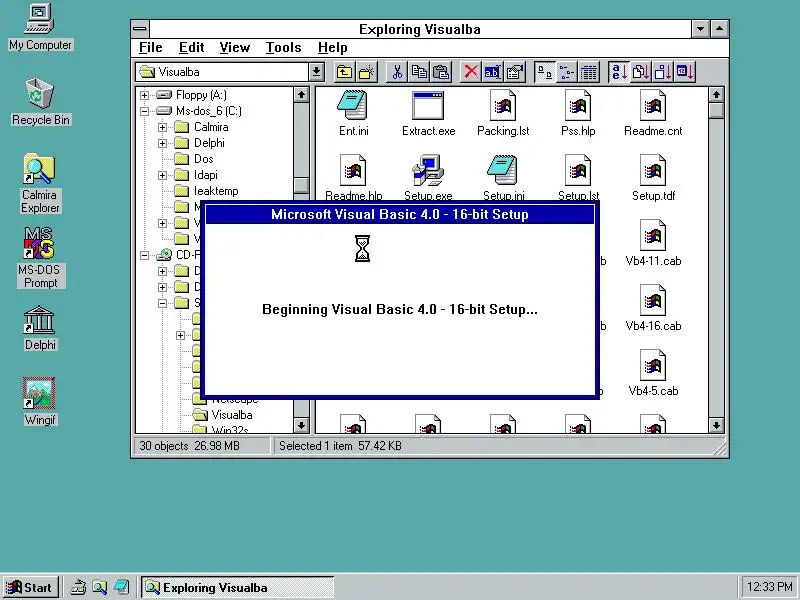Create a new folder toolbar icon
The image size is (800, 600).
coord(366,72)
